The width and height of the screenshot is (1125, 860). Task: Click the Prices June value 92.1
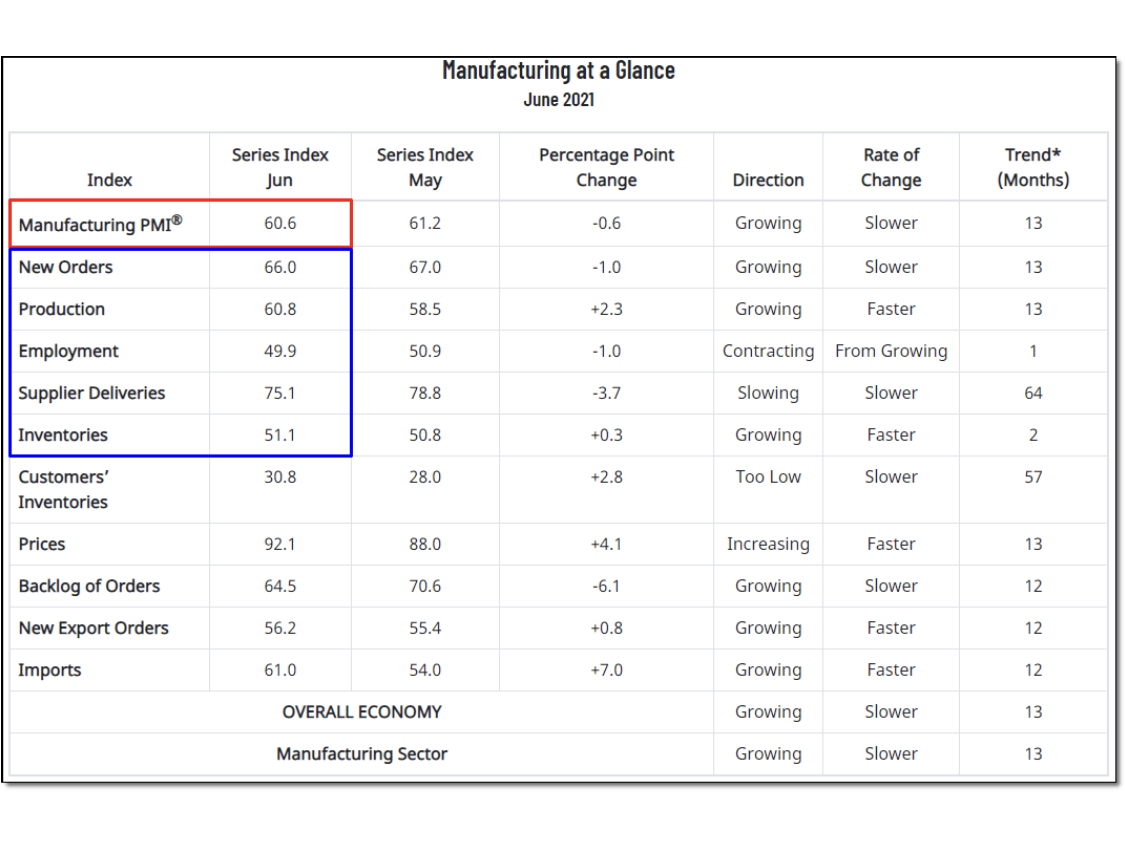[280, 544]
